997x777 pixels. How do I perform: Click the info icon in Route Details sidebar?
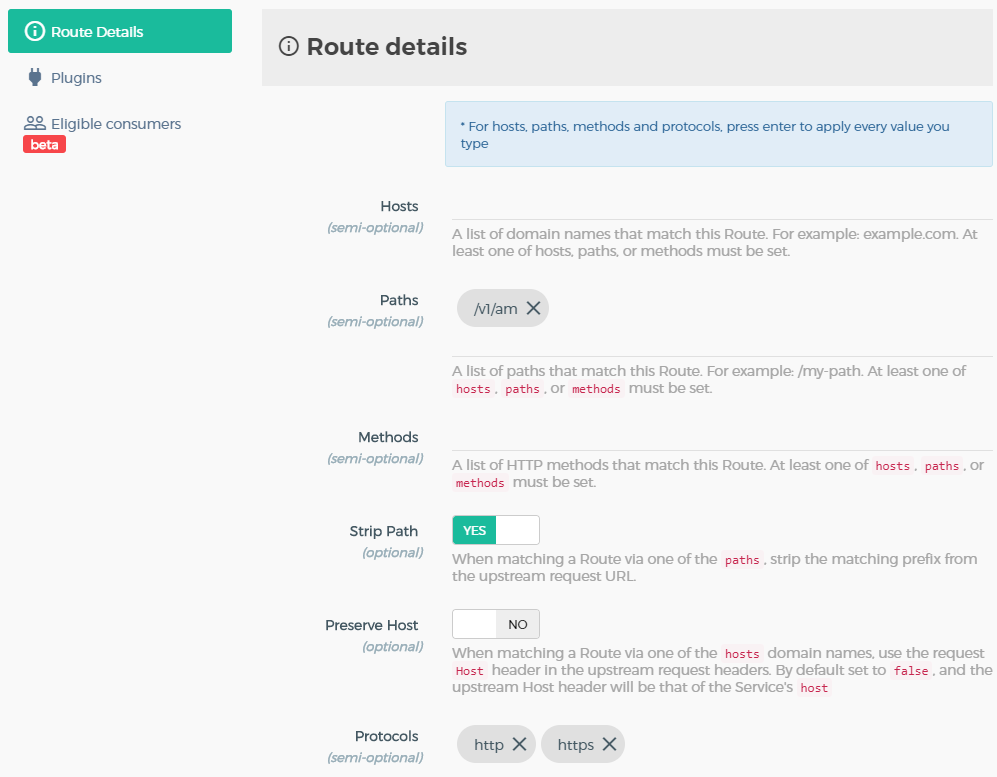pos(34,31)
